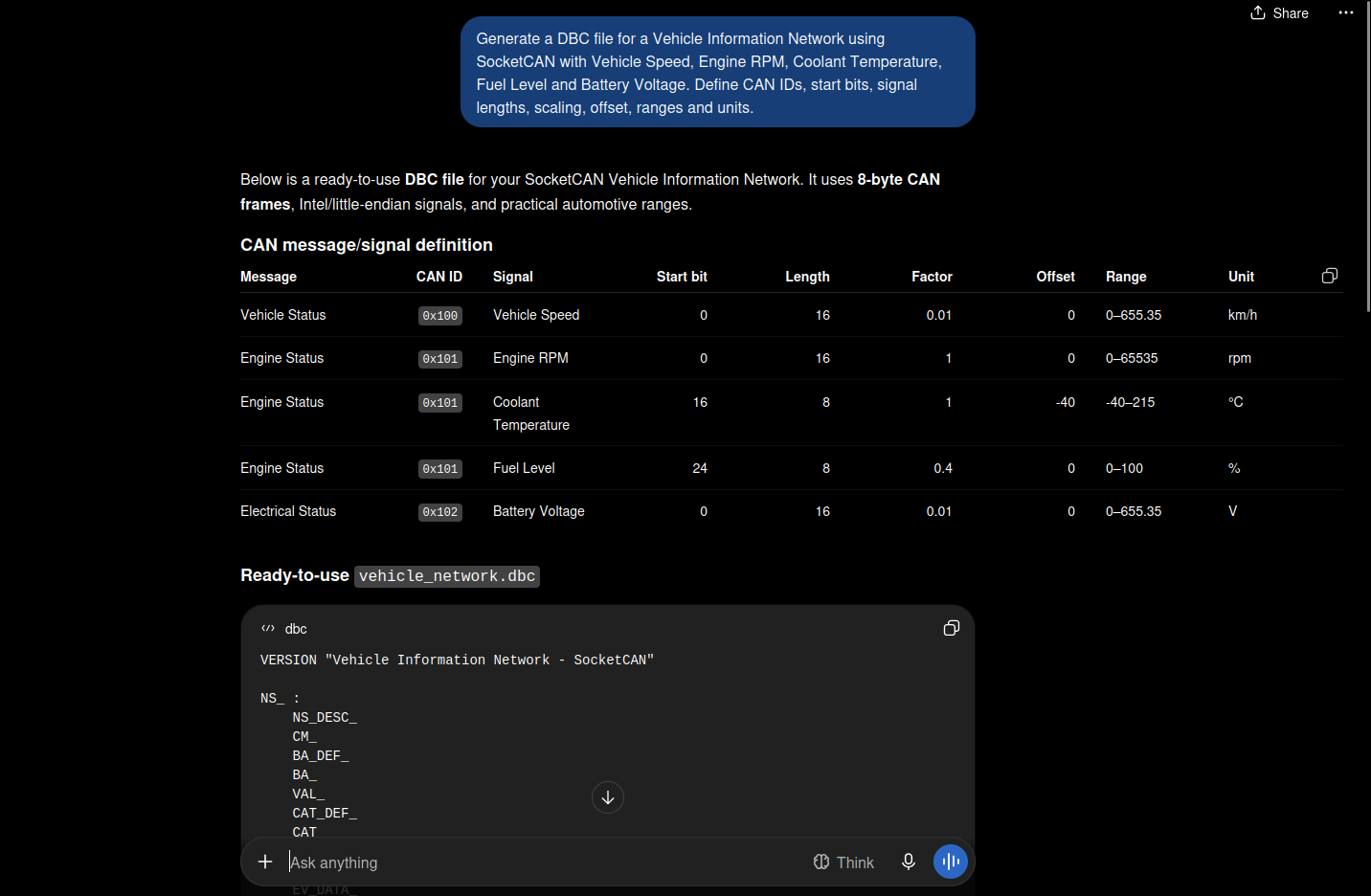Click the 0x100 CAN ID badge
The width and height of the screenshot is (1371, 896).
[440, 316]
